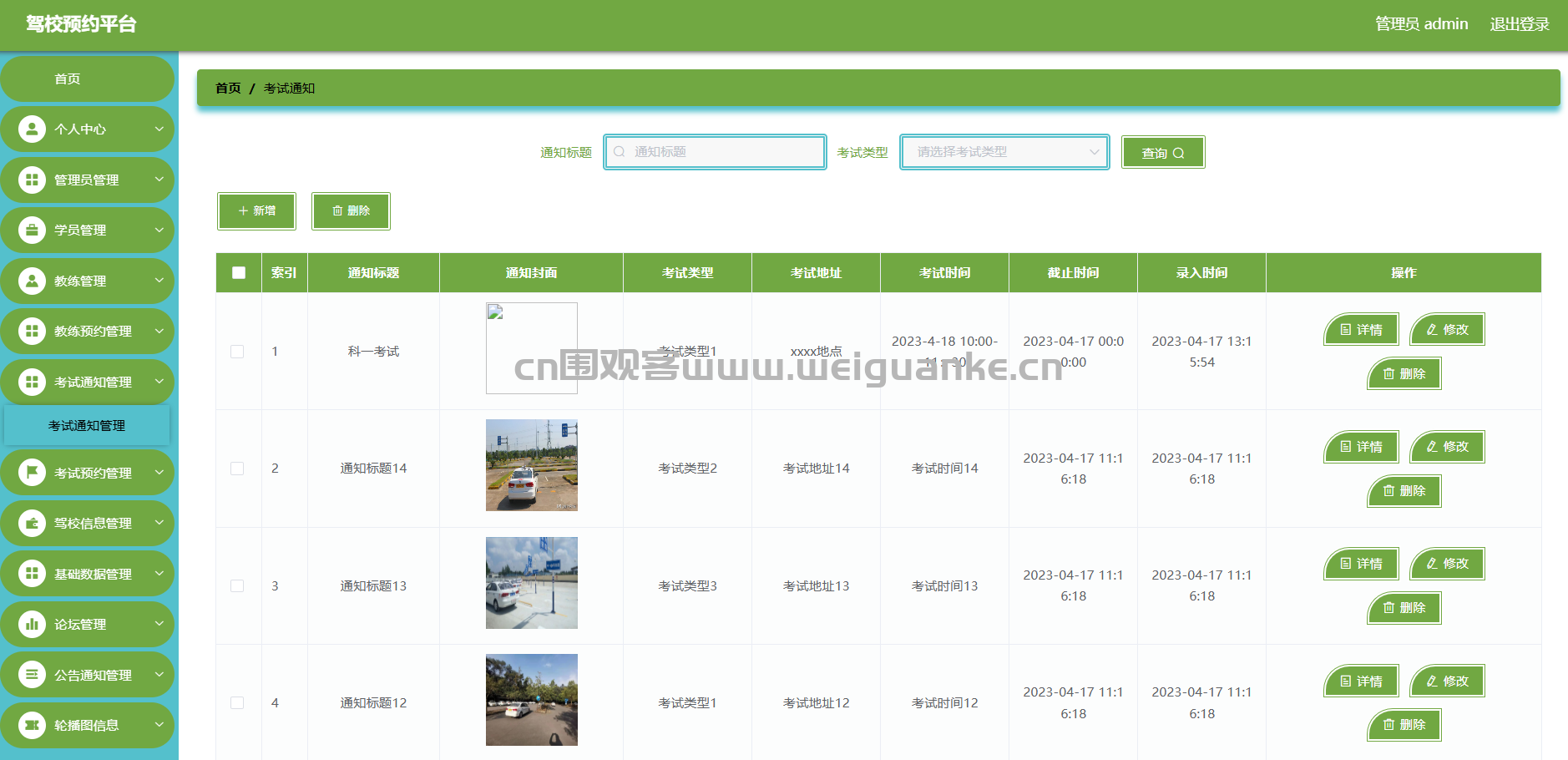Click the 轮播图信息 ticket icon
This screenshot has width=1568, height=760.
click(32, 725)
